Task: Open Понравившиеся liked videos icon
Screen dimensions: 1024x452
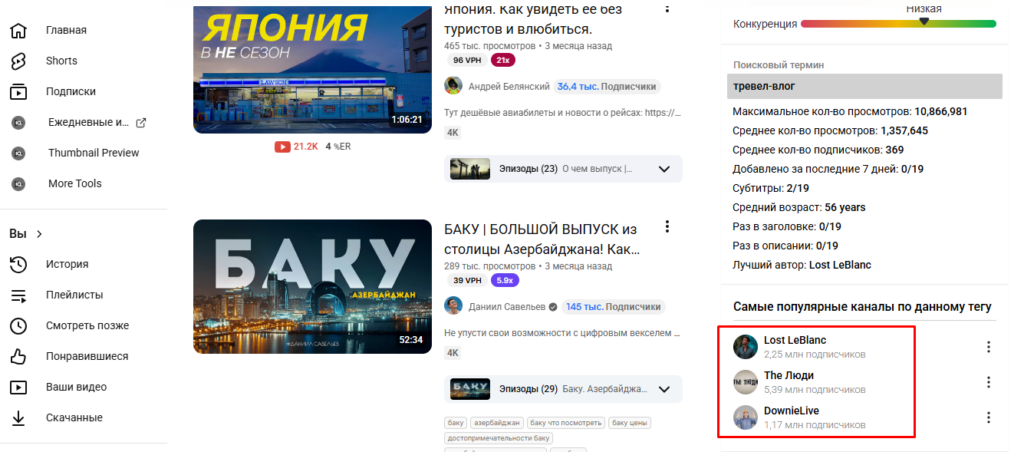Action: (x=19, y=357)
